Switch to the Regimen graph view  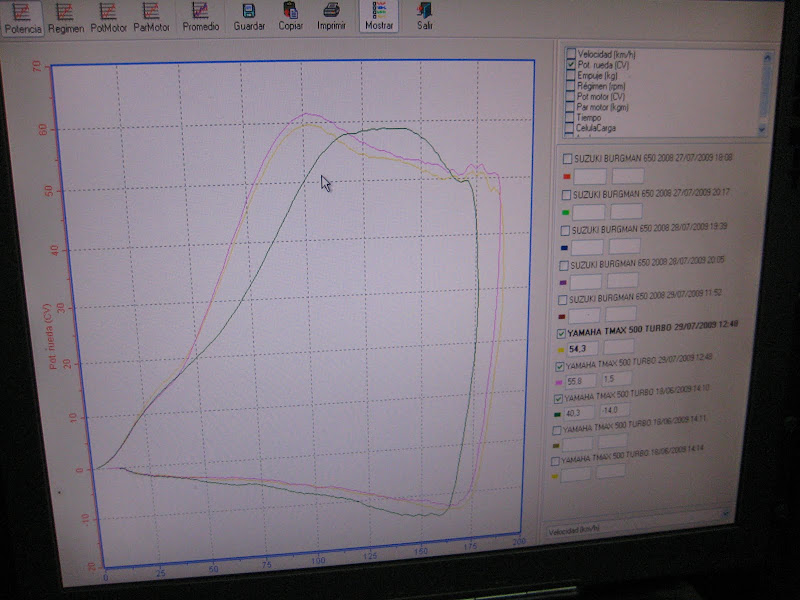(65, 17)
